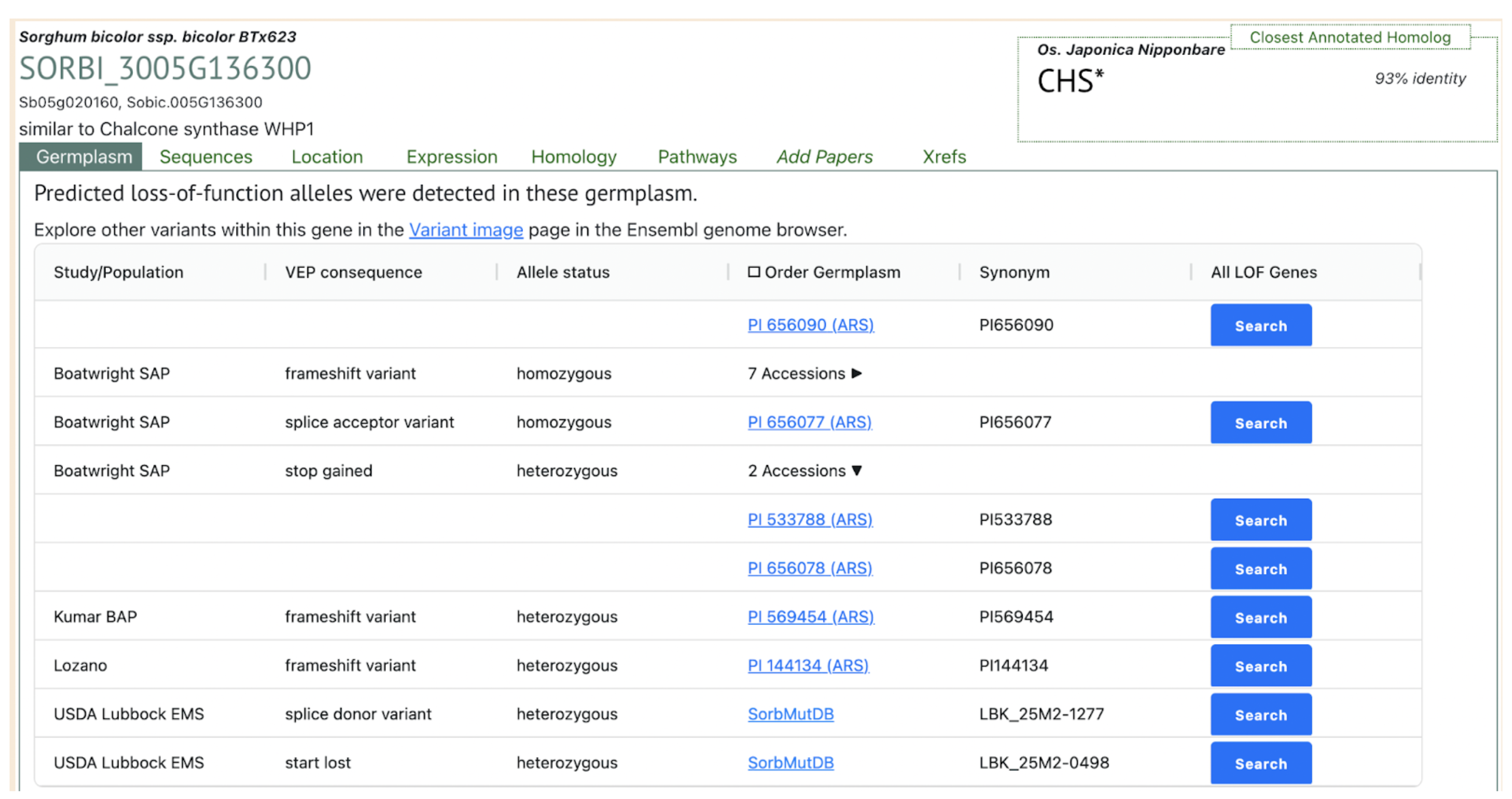Follow the Variant image link
The image size is (1512, 799).
(x=466, y=230)
